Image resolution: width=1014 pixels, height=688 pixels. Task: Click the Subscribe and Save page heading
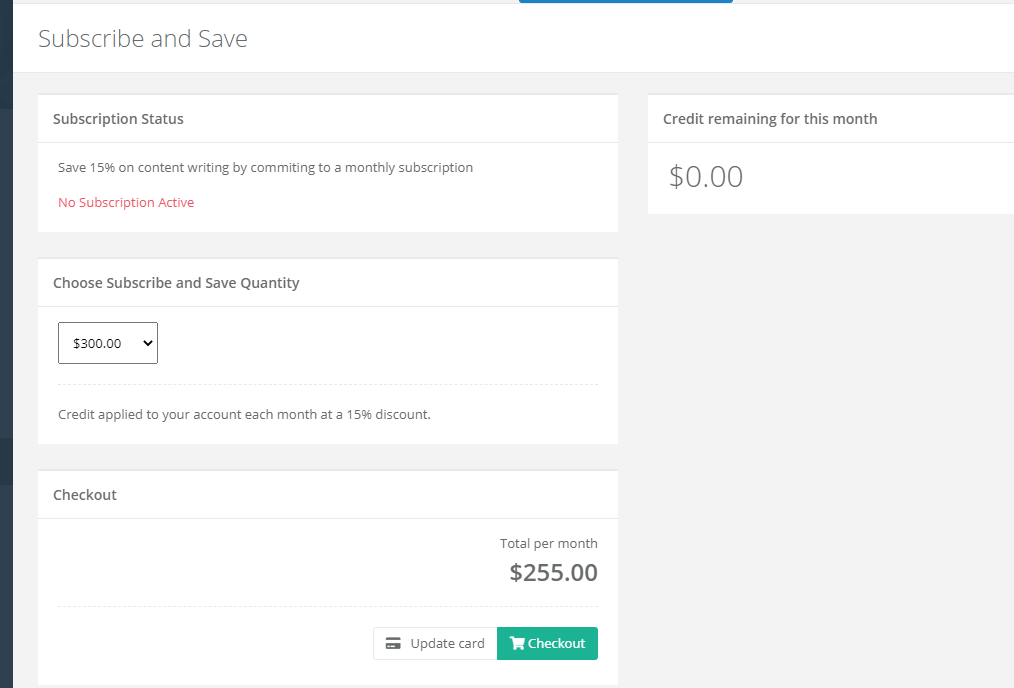143,39
